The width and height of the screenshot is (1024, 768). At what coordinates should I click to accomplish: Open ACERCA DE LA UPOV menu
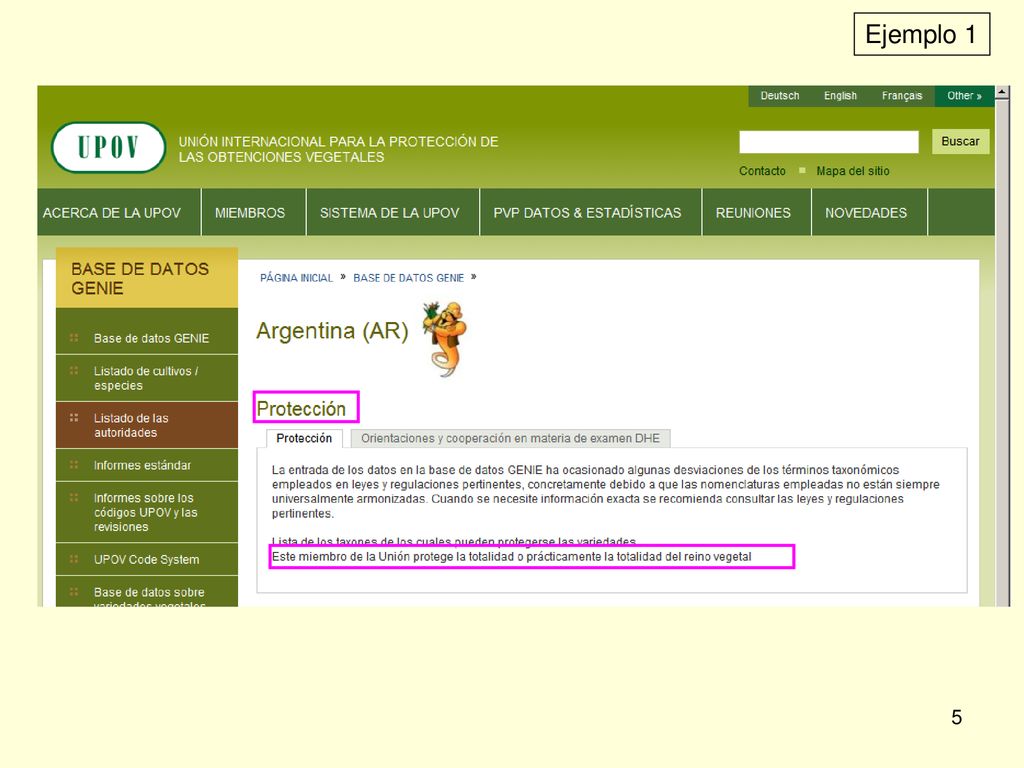(112, 213)
